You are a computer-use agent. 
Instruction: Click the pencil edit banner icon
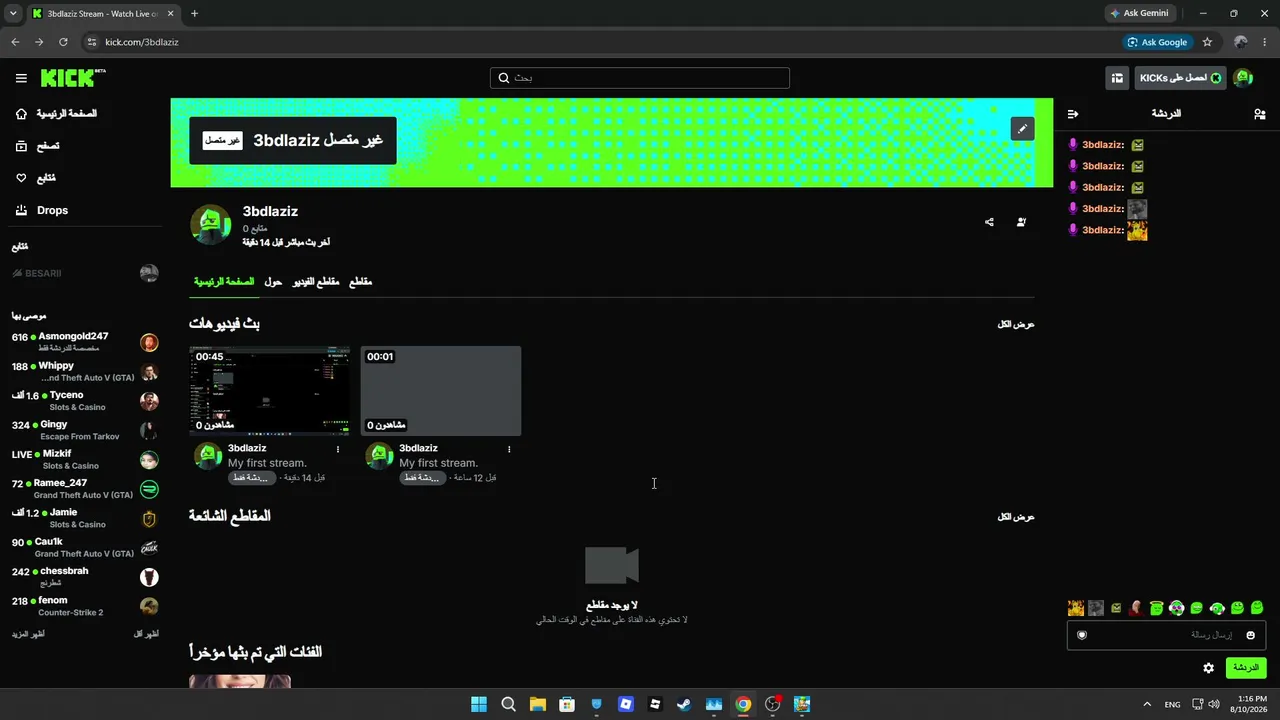(1022, 129)
